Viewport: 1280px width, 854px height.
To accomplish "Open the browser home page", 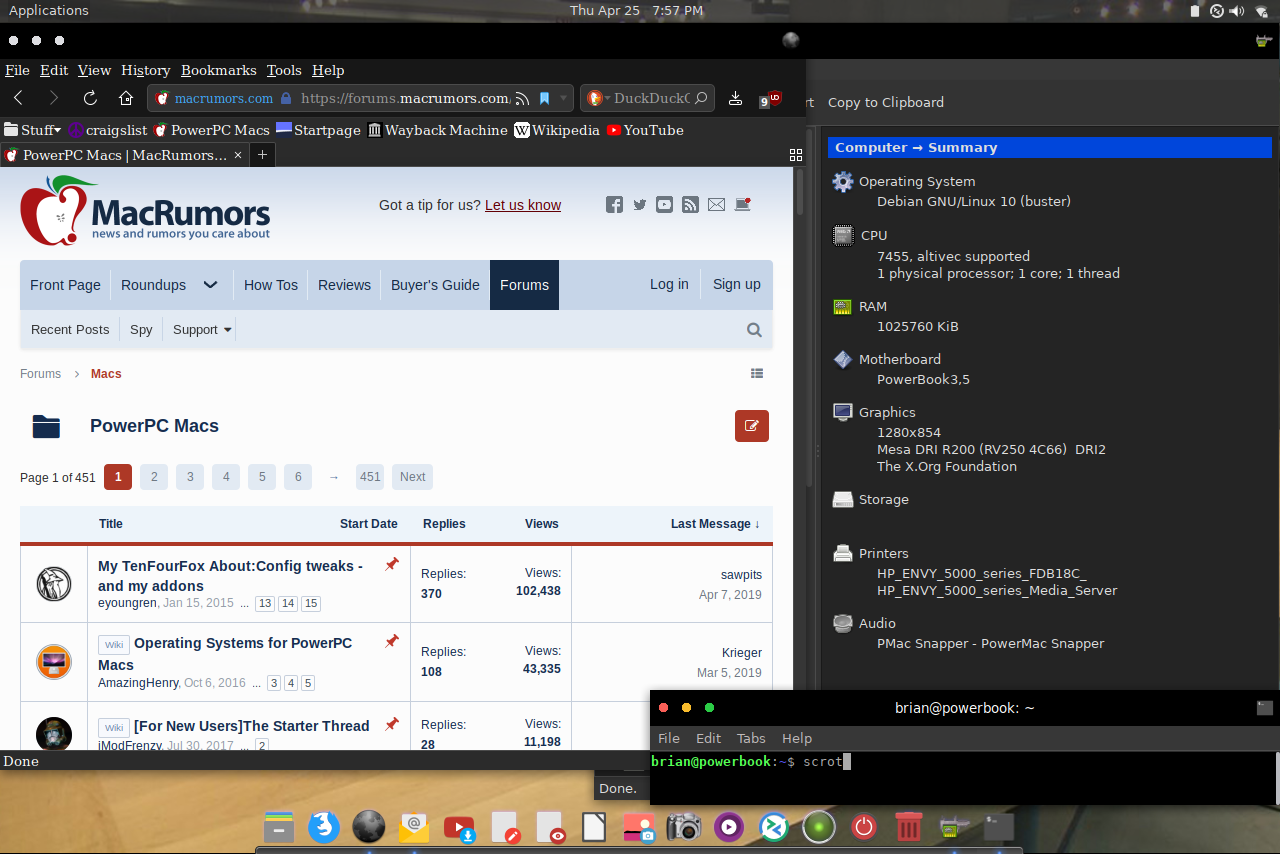I will (x=126, y=98).
